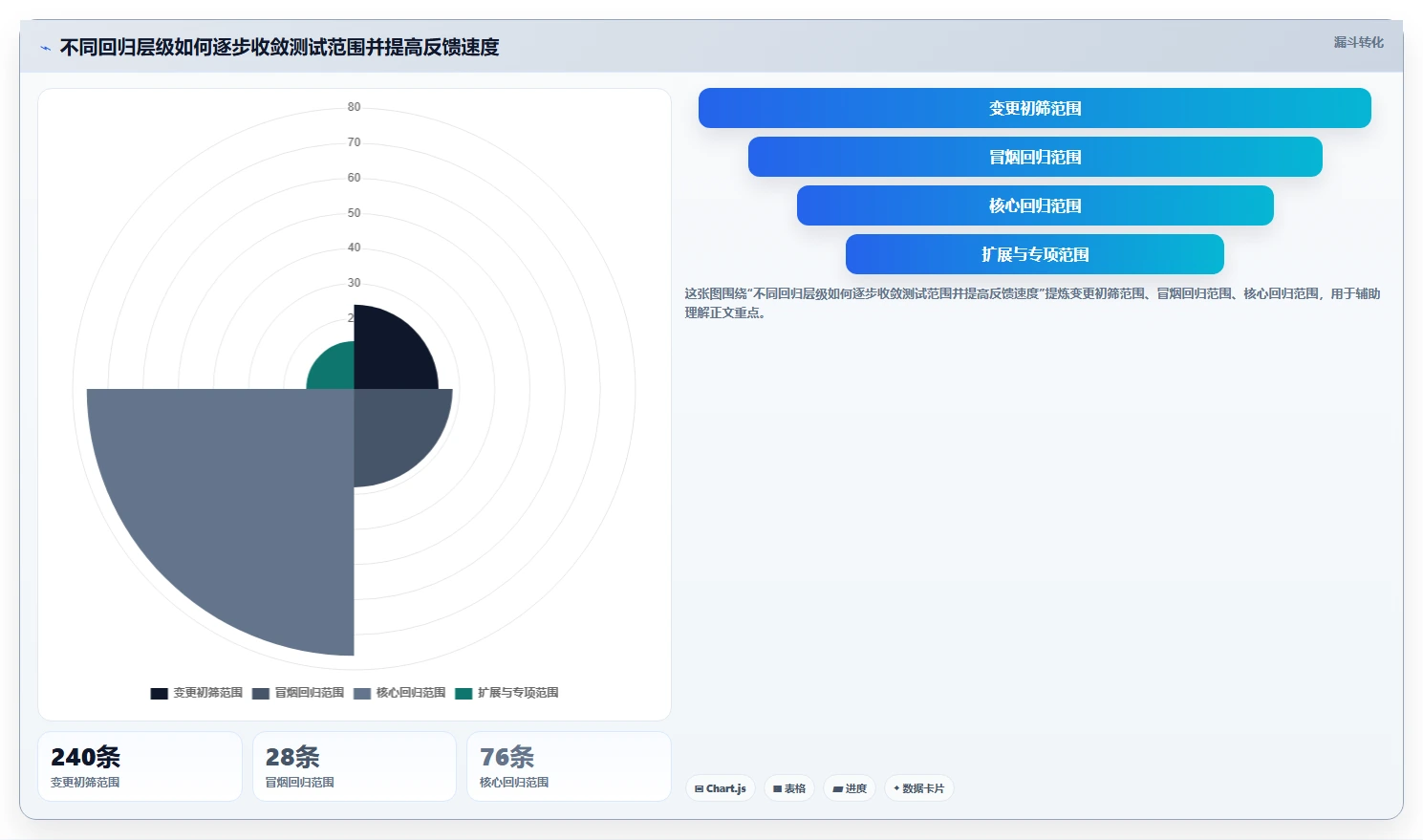Click the 漏斗转化 label in header
The height and width of the screenshot is (840, 1423).
(1358, 42)
